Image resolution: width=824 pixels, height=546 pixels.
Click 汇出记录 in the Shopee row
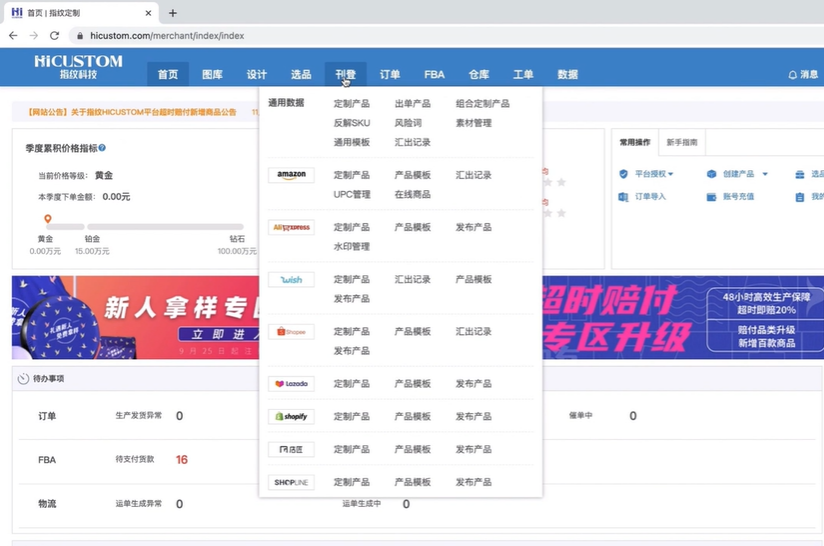click(x=473, y=332)
